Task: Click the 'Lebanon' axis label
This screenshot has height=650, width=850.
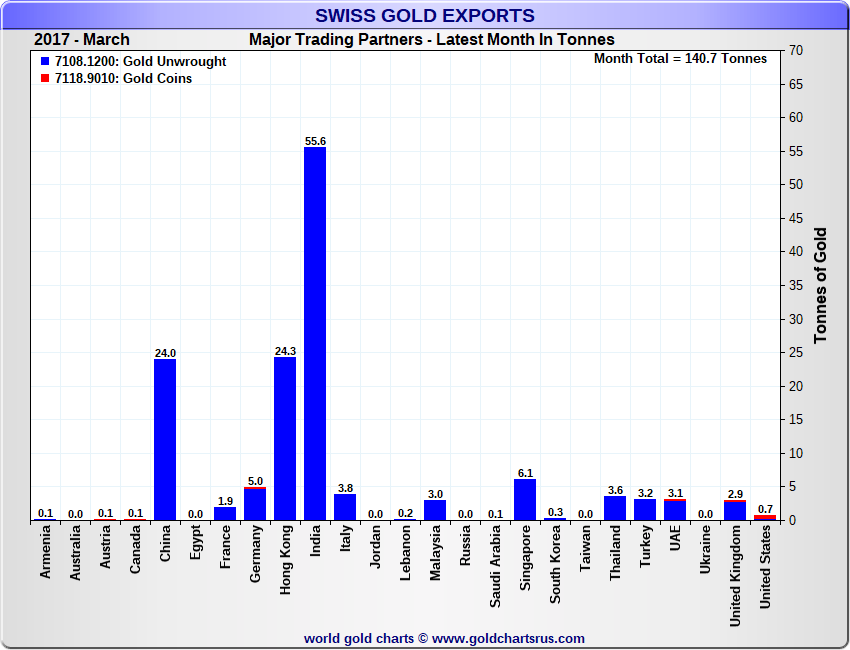Action: [405, 554]
